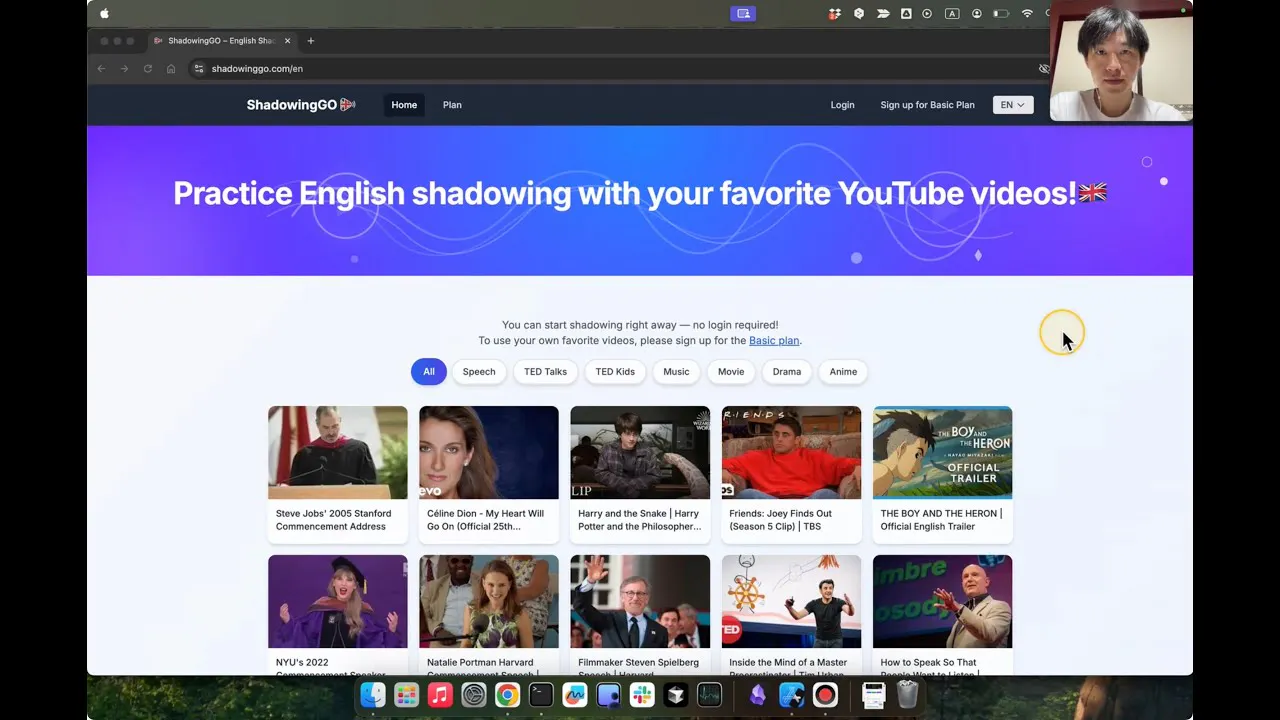Click the crossed-eye icon in address bar
1280x720 pixels.
tap(1043, 69)
